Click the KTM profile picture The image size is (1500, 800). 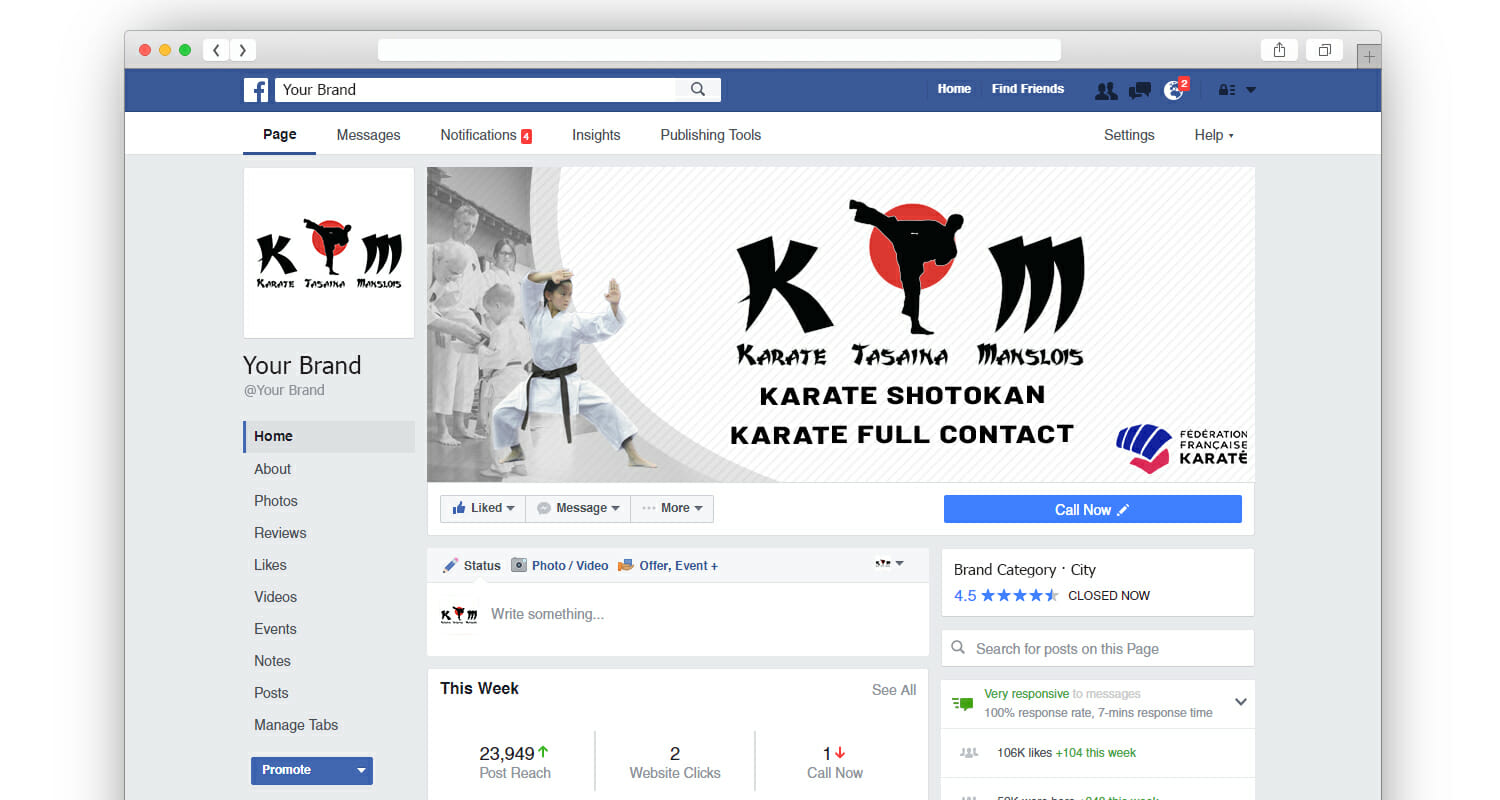pos(329,253)
